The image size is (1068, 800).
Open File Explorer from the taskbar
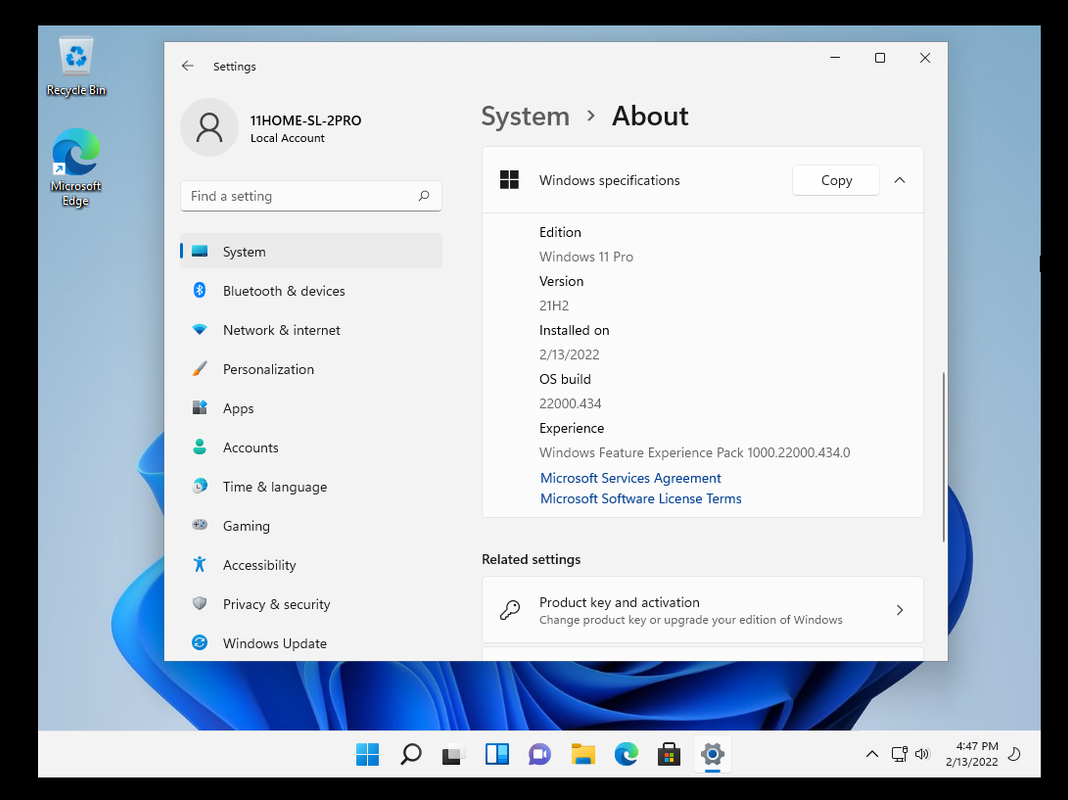pyautogui.click(x=583, y=754)
